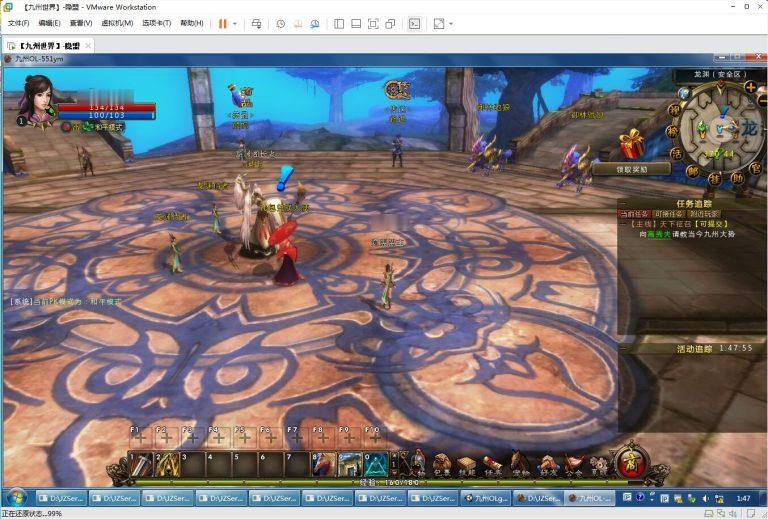Switch to 附近玩家 nearby players tab
768x519 pixels.
point(703,214)
